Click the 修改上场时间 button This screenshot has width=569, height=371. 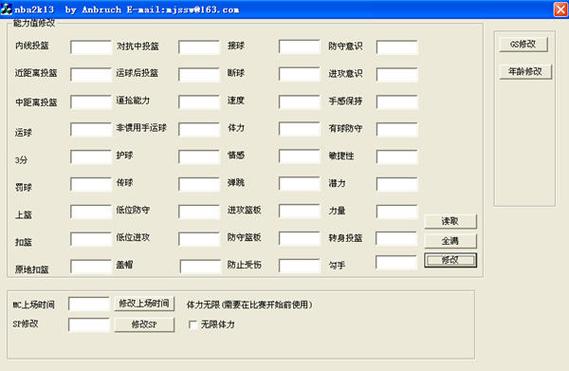tap(144, 303)
